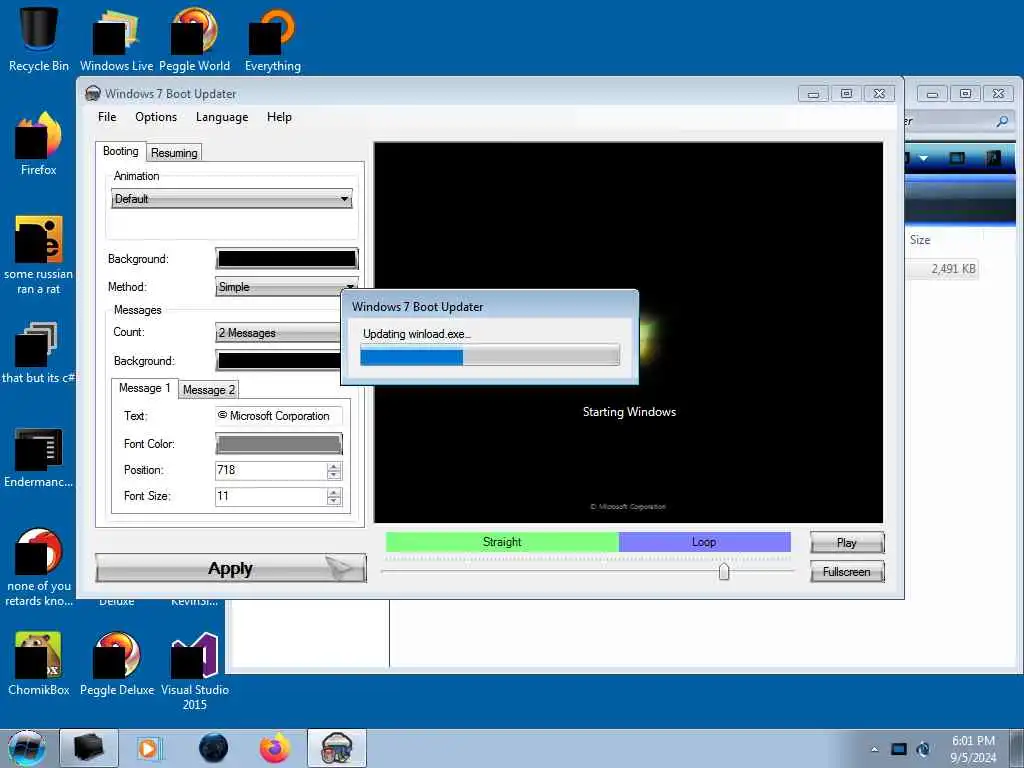The height and width of the screenshot is (768, 1024).
Task: Click the preview pane icon in background window
Action: coord(957,158)
